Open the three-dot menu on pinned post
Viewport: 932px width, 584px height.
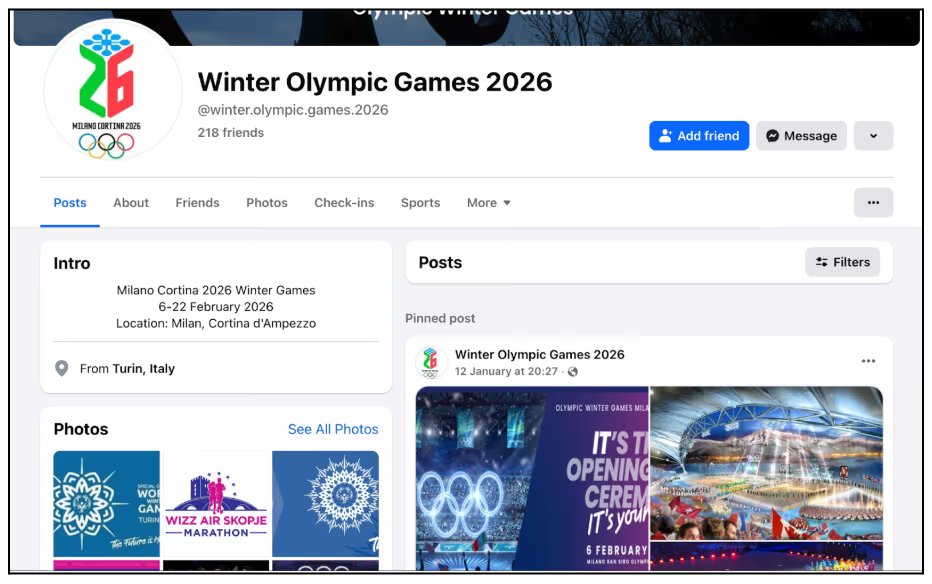[x=868, y=362]
